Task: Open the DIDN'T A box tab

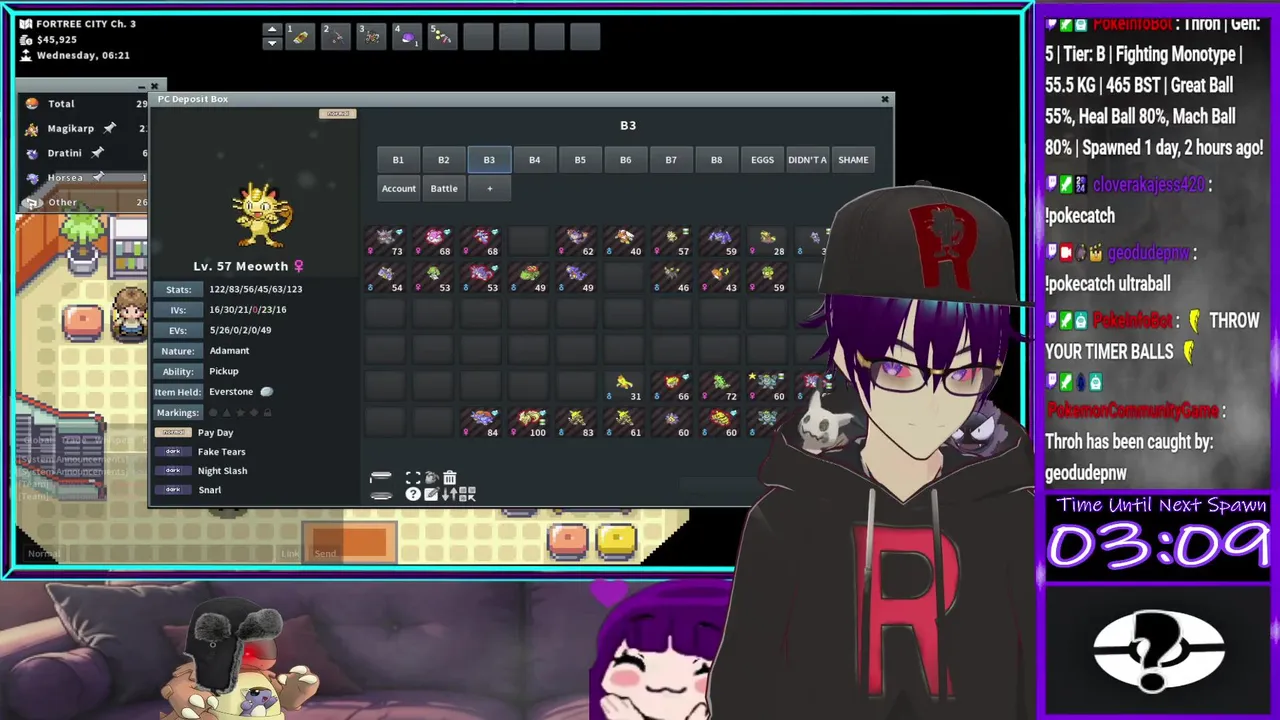Action: pyautogui.click(x=807, y=160)
